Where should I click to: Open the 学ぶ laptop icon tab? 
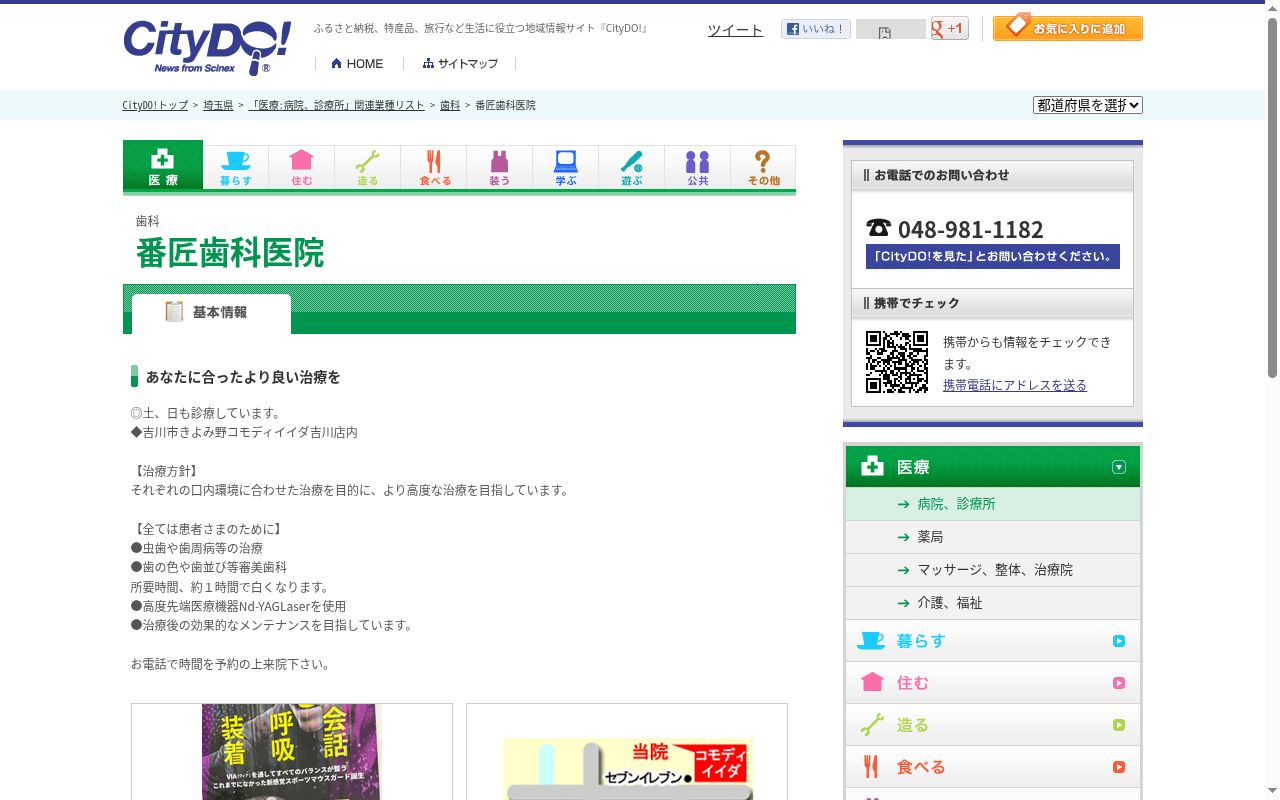tap(565, 167)
